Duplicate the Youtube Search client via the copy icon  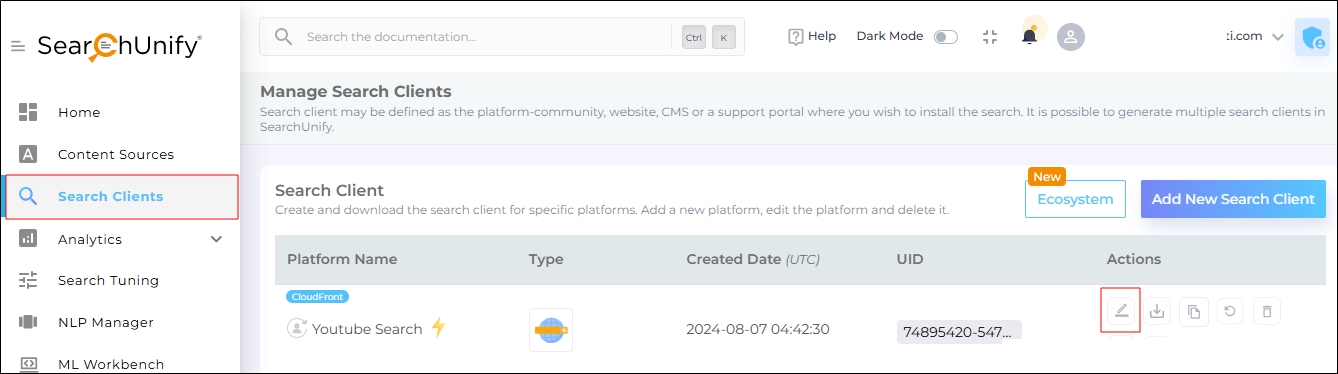pyautogui.click(x=1194, y=311)
